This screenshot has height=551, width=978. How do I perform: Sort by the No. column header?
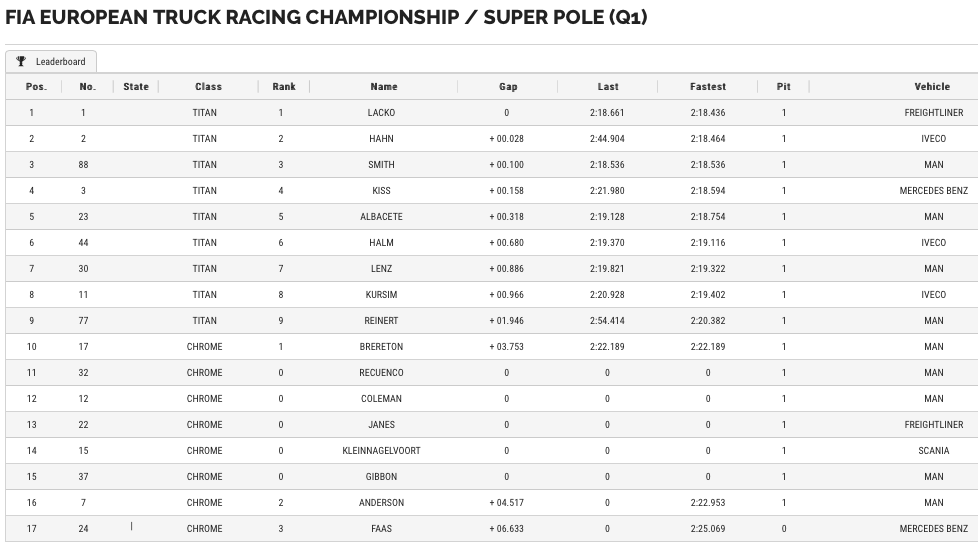88,87
